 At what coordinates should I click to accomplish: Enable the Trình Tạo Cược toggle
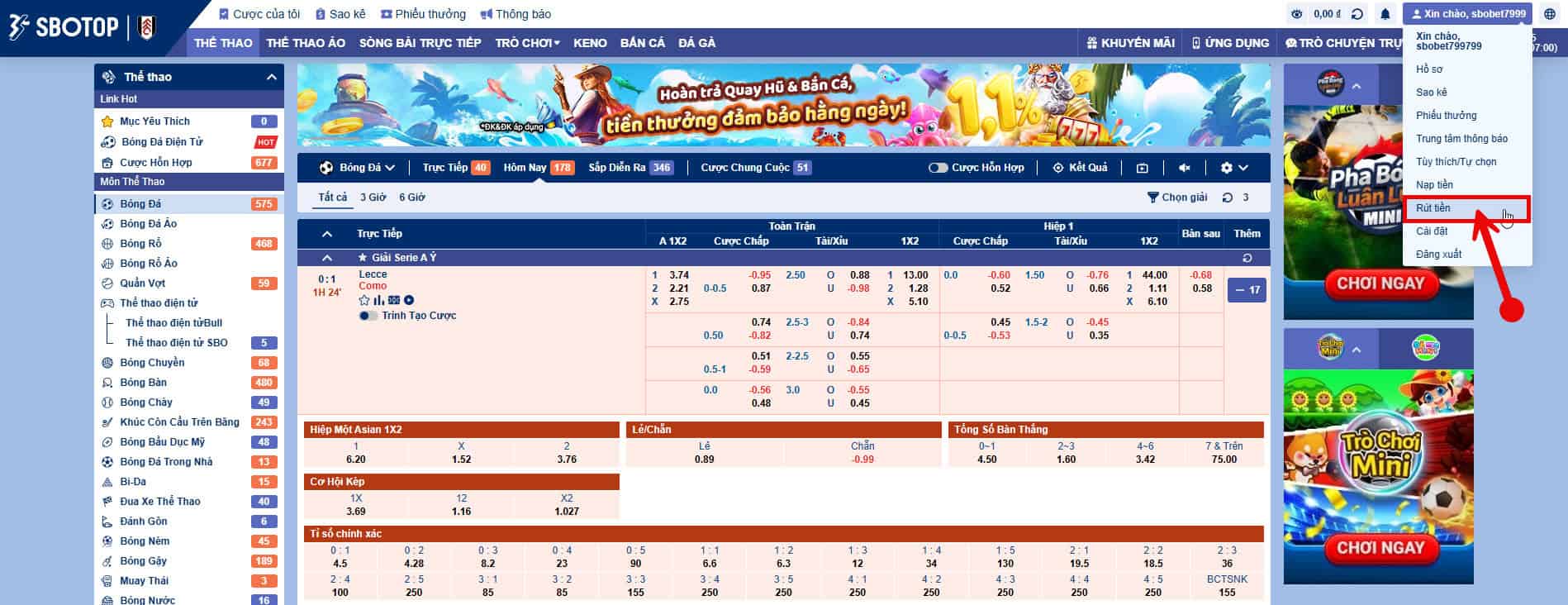(x=368, y=316)
